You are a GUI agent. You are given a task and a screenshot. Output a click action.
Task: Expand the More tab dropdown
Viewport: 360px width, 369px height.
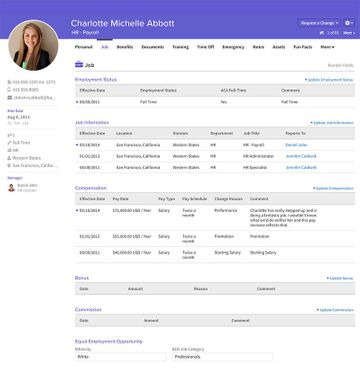coord(327,47)
